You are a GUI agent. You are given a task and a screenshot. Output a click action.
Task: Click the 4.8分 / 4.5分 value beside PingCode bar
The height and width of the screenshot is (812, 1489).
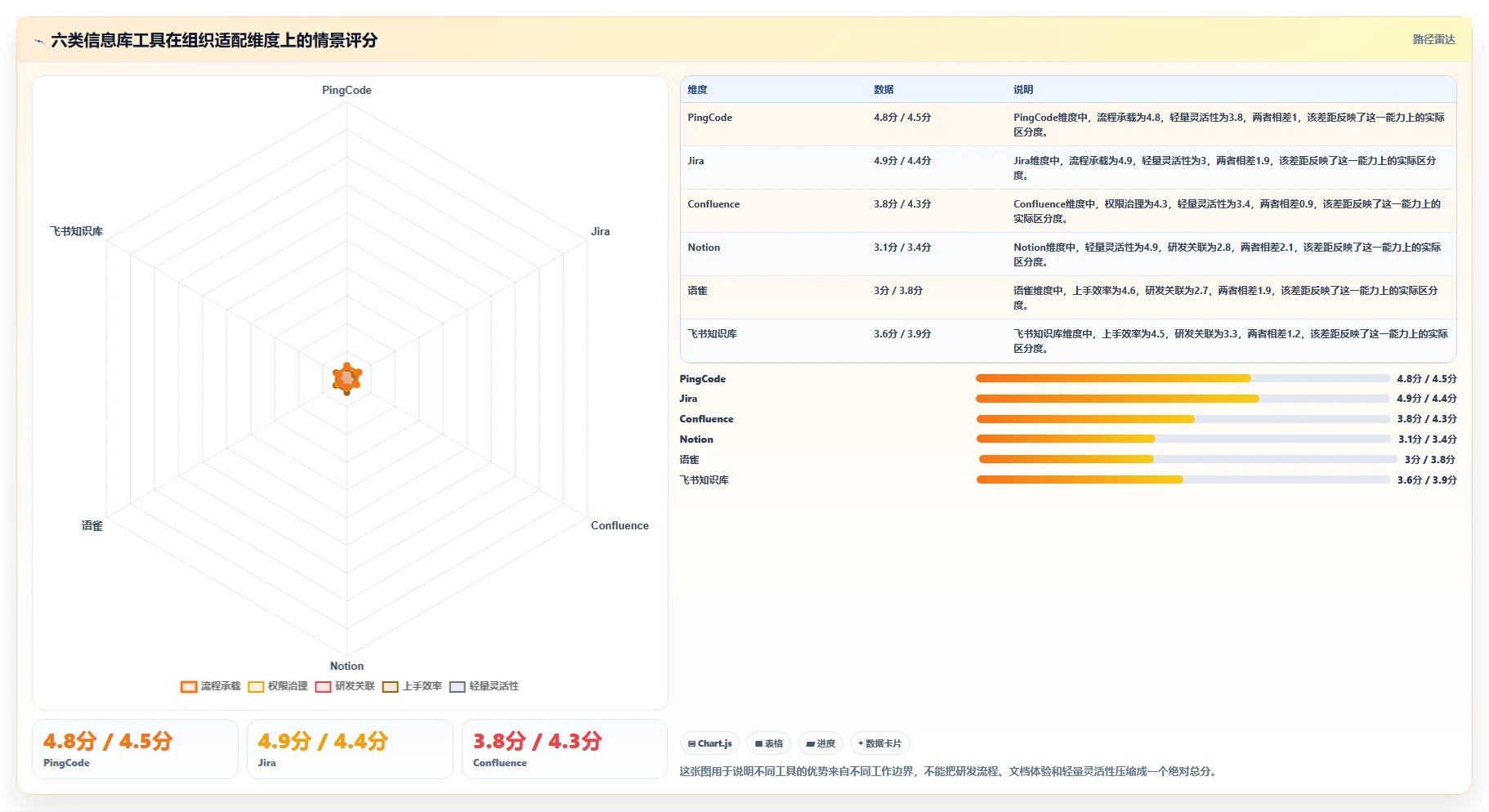(x=1427, y=379)
